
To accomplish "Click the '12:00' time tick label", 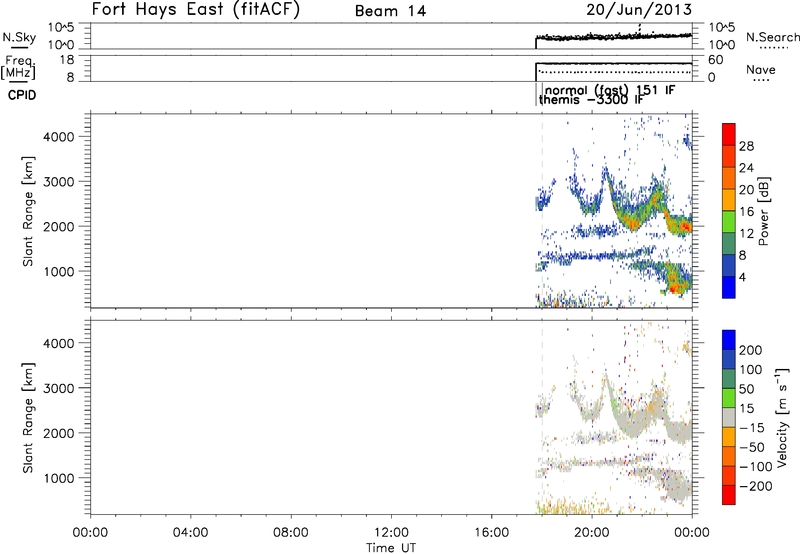I will coord(391,533).
